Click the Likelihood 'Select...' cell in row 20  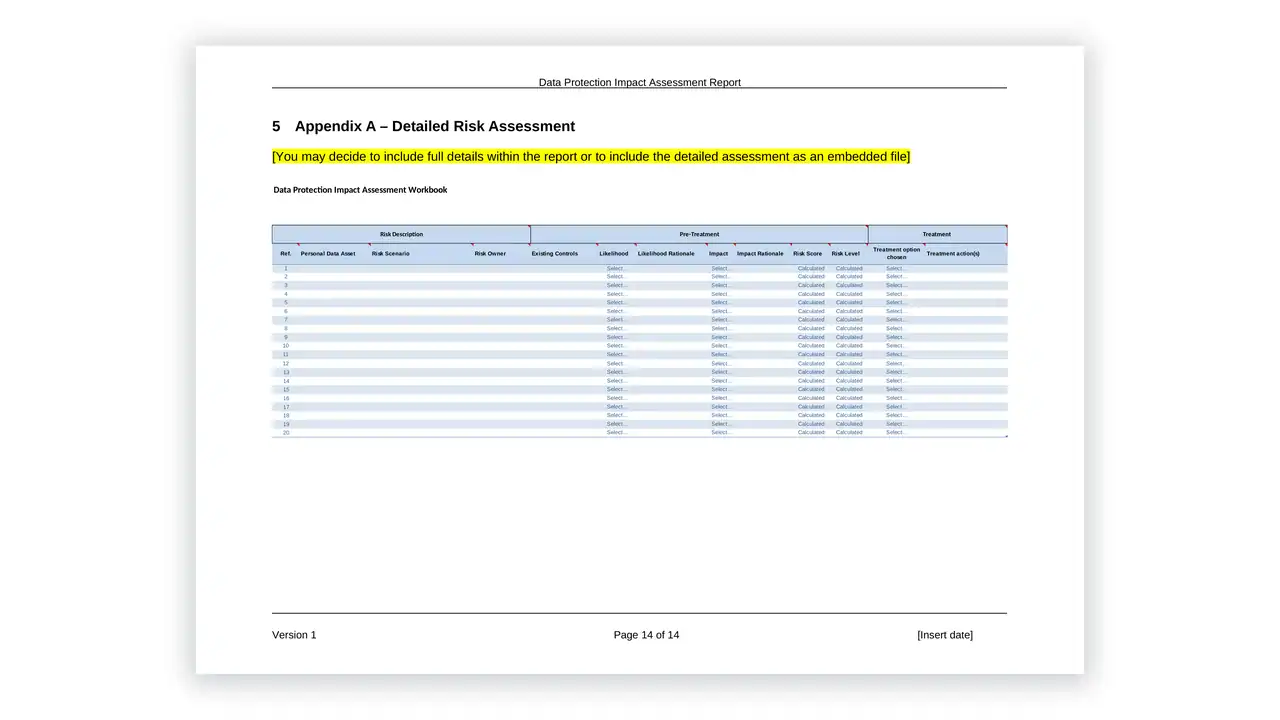coord(617,432)
